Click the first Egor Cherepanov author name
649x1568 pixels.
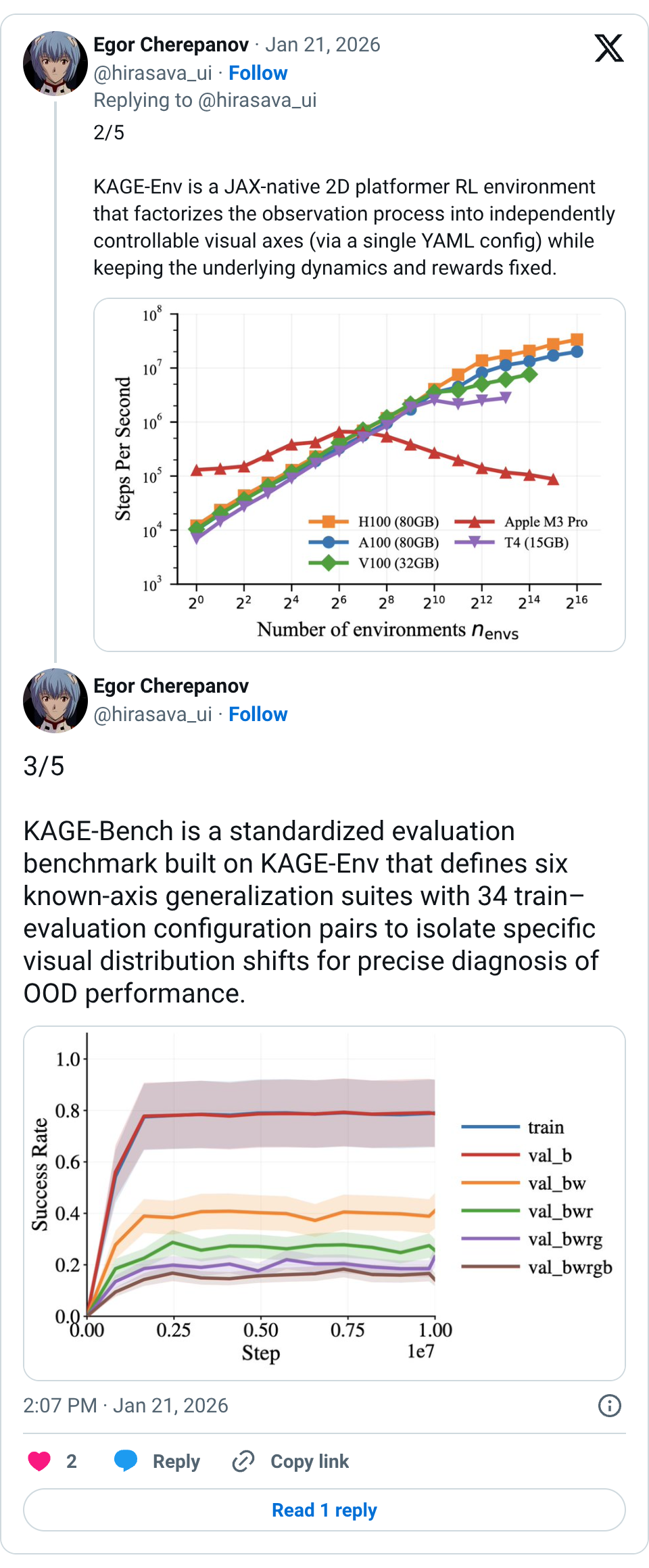pyautogui.click(x=171, y=45)
